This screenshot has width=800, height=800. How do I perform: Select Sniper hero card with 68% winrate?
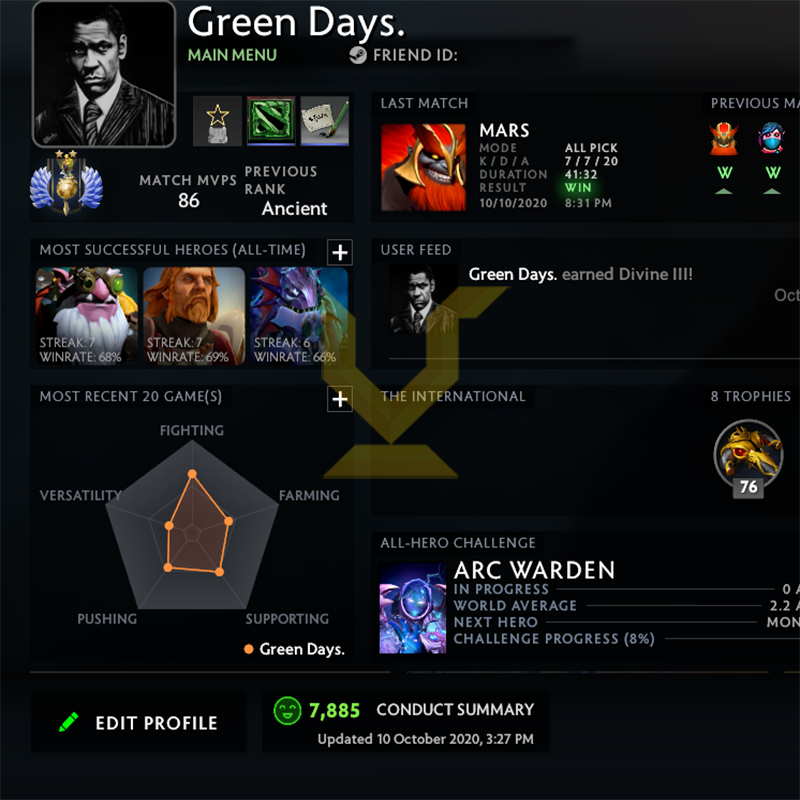pos(86,316)
